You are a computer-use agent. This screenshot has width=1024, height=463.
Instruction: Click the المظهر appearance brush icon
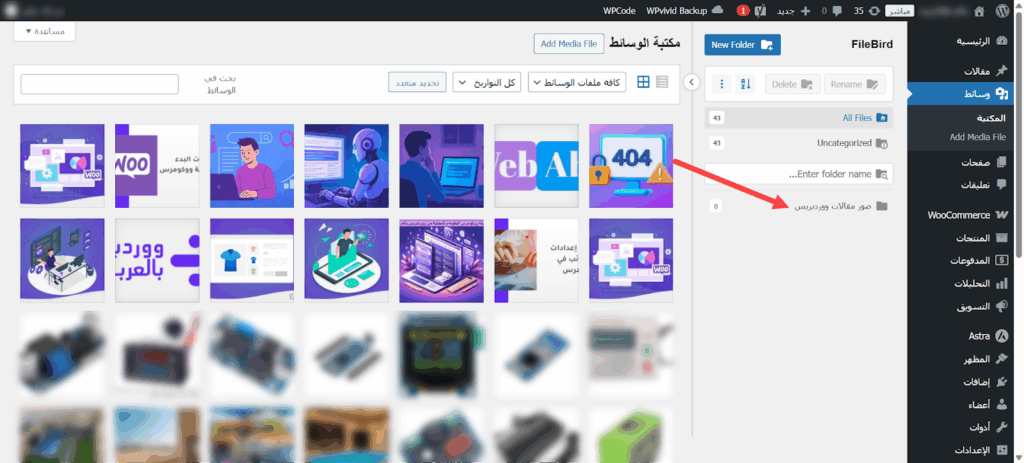pyautogui.click(x=1002, y=359)
